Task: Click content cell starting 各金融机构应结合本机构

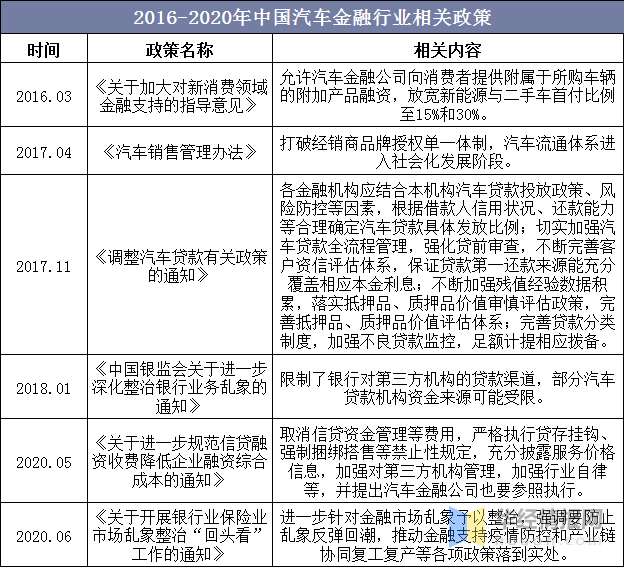Action: [448, 265]
